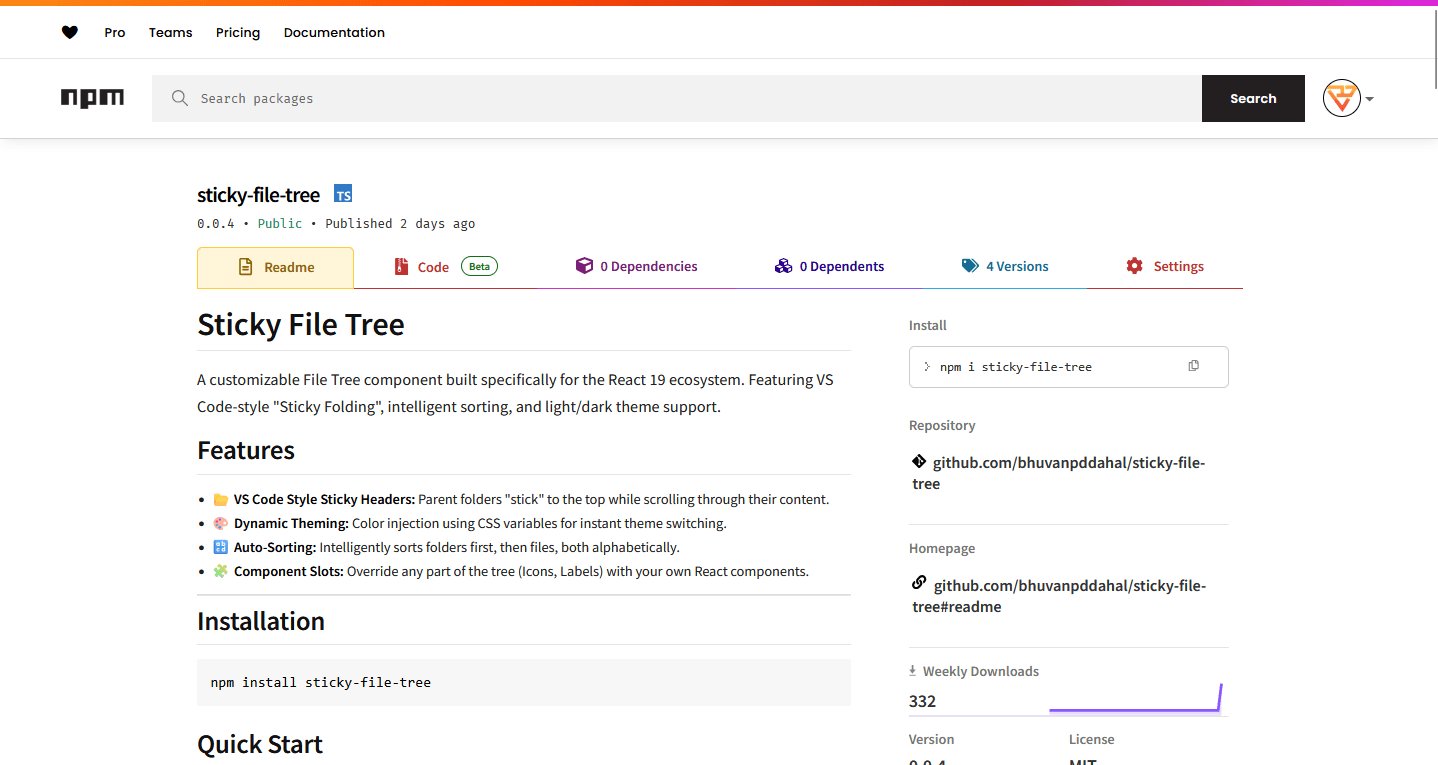
Task: Open the Documentation link
Action: [334, 32]
